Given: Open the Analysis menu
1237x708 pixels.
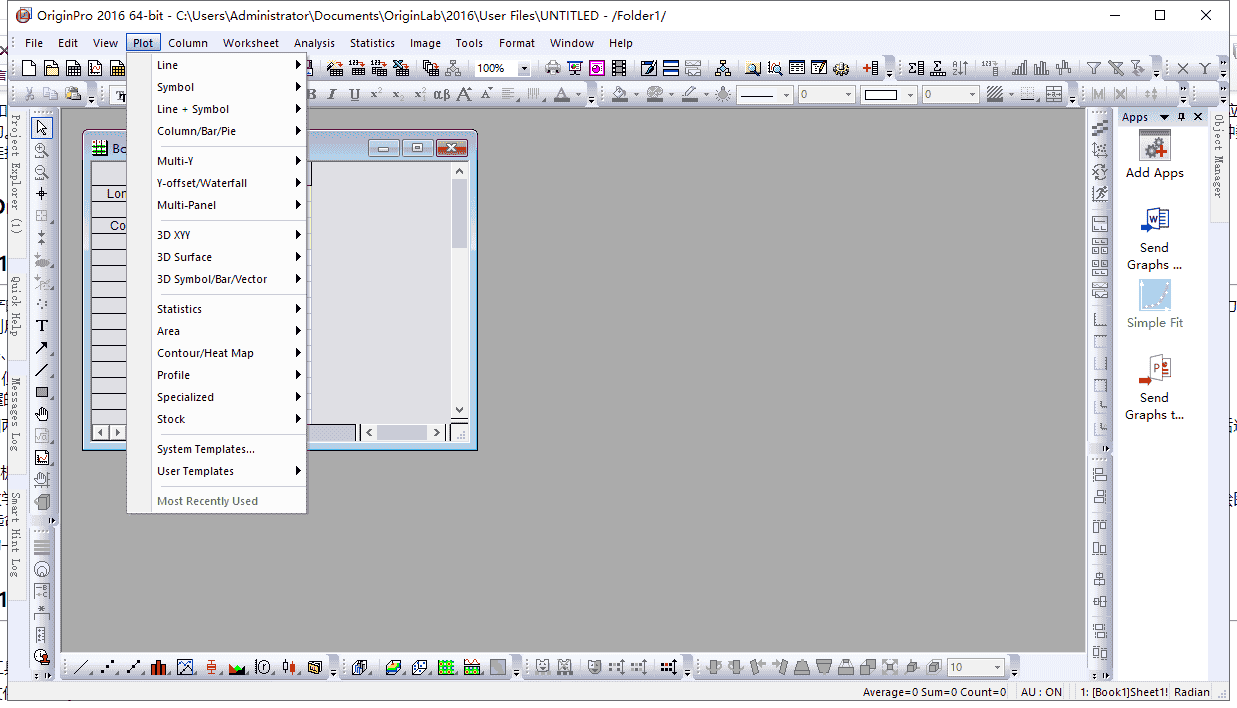Looking at the screenshot, I should click(314, 43).
